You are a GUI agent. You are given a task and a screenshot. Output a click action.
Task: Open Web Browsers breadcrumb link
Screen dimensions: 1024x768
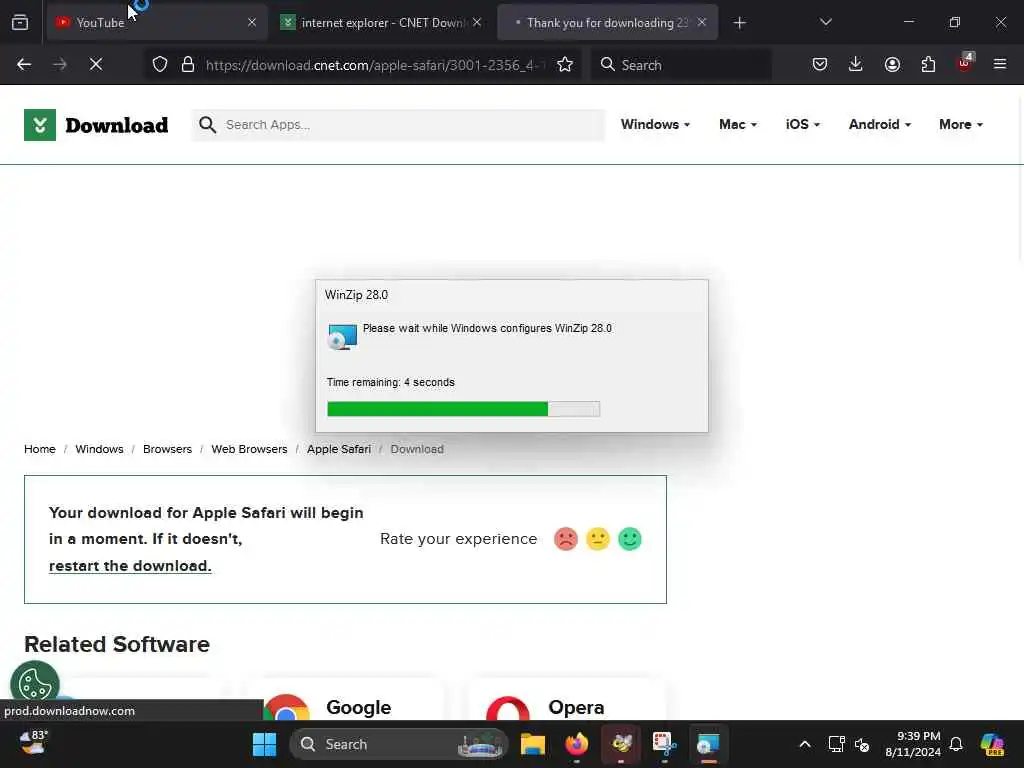coord(249,449)
